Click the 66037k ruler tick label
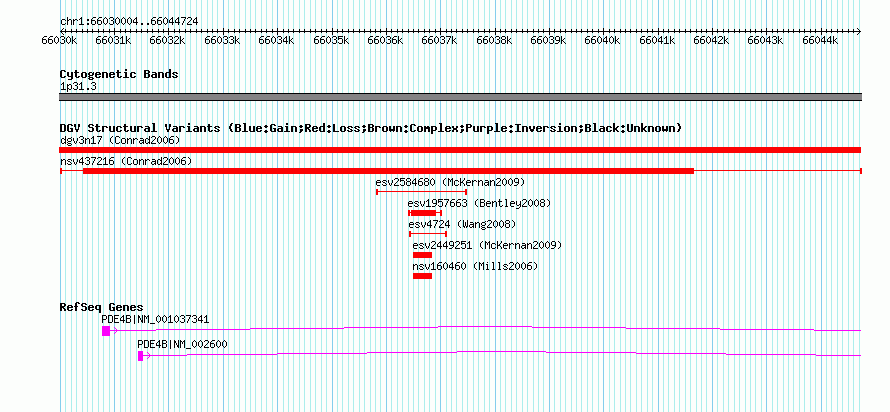 tap(440, 40)
